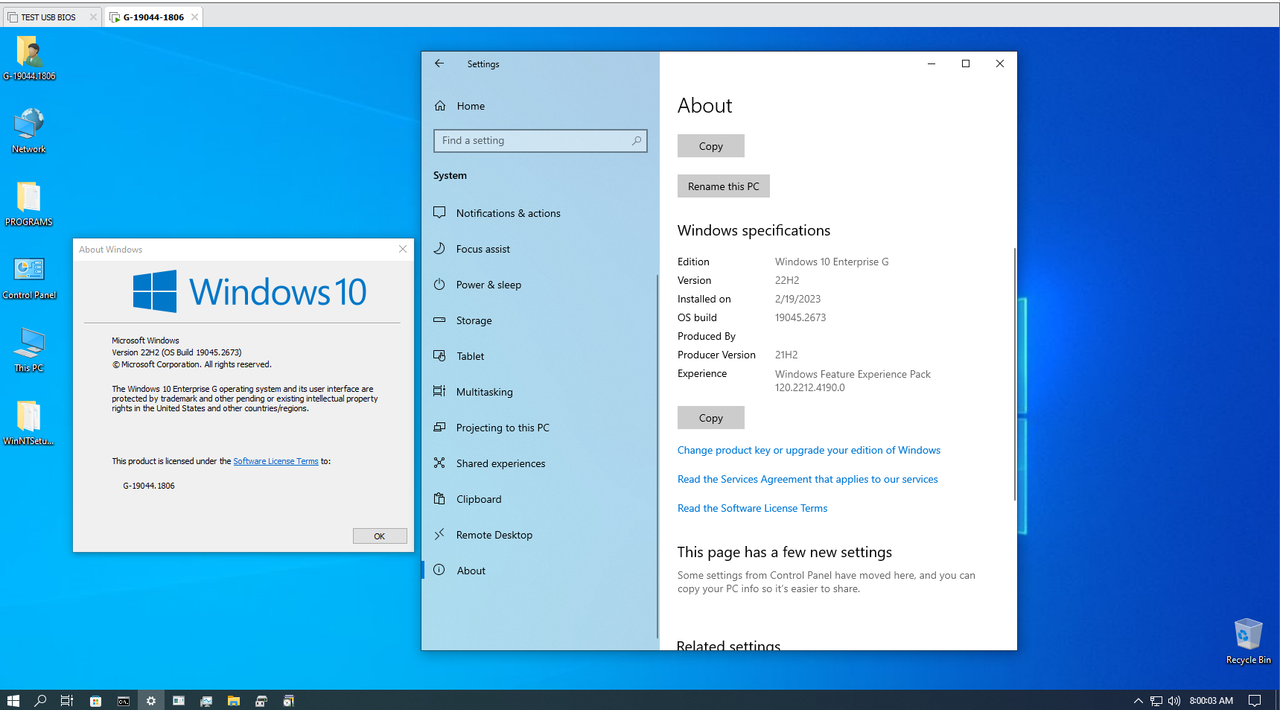Click the Installed on date 2/19/2023
The image size is (1280, 710).
pyautogui.click(x=798, y=299)
